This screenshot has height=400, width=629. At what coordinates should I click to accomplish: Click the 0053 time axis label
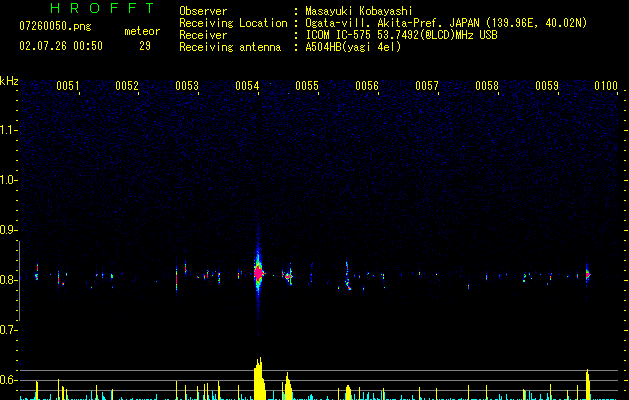coord(187,86)
